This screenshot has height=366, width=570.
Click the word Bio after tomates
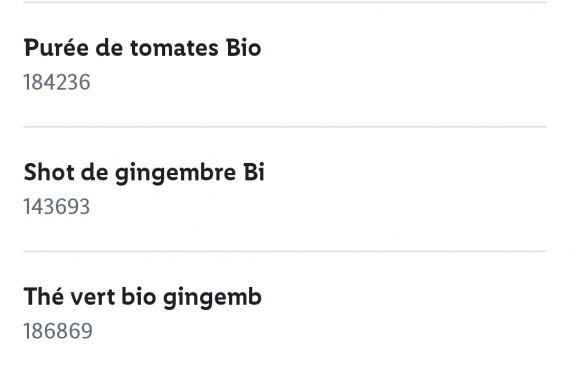pos(244,48)
